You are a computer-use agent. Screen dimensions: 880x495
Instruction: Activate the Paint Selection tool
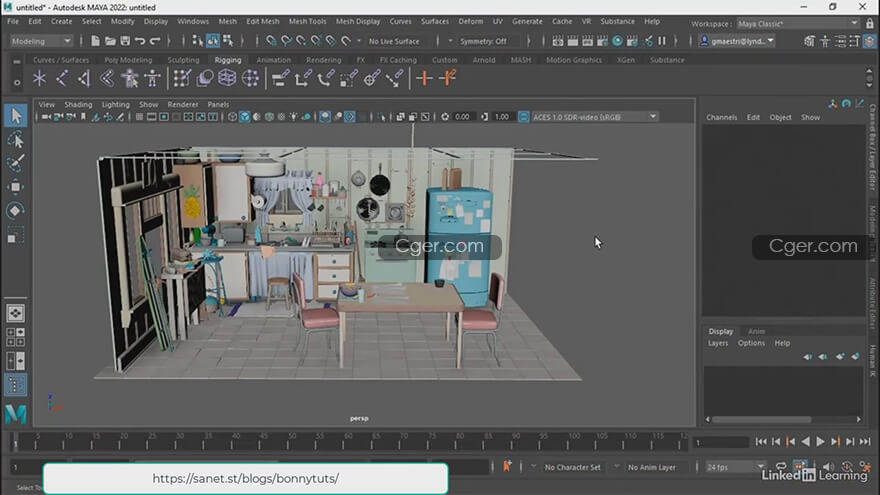tap(16, 163)
